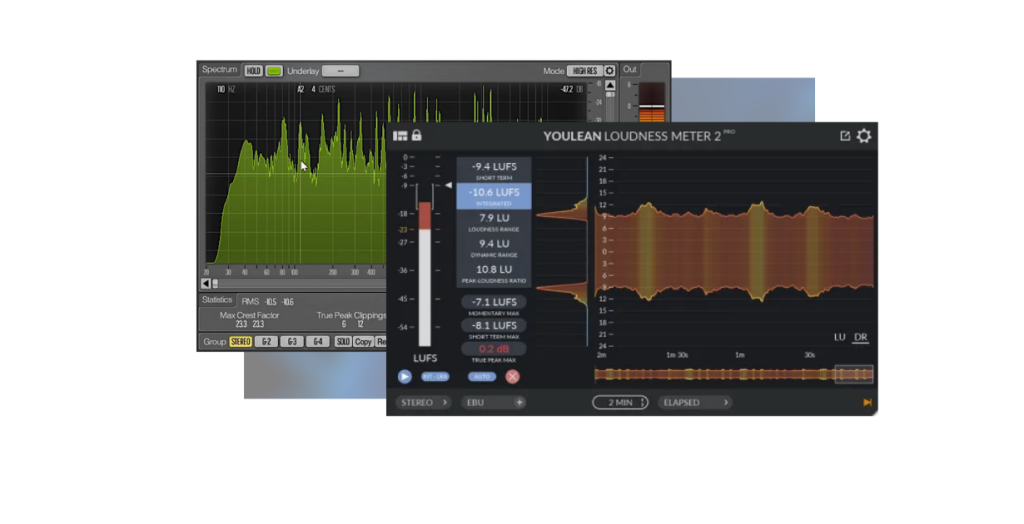
Task: Click the Copy button in Group row
Action: click(x=363, y=342)
